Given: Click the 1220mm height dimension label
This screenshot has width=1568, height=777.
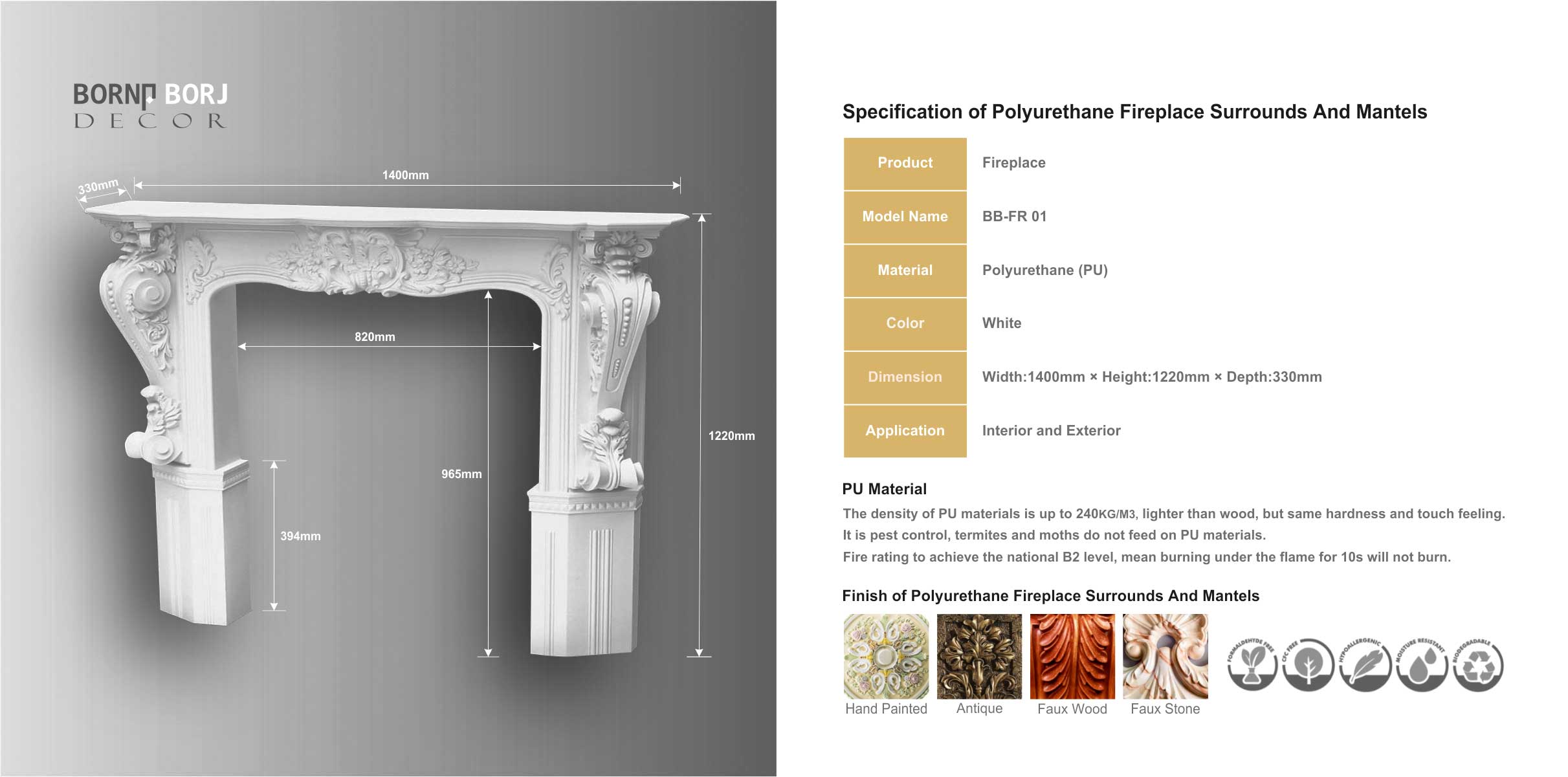Looking at the screenshot, I should (731, 436).
